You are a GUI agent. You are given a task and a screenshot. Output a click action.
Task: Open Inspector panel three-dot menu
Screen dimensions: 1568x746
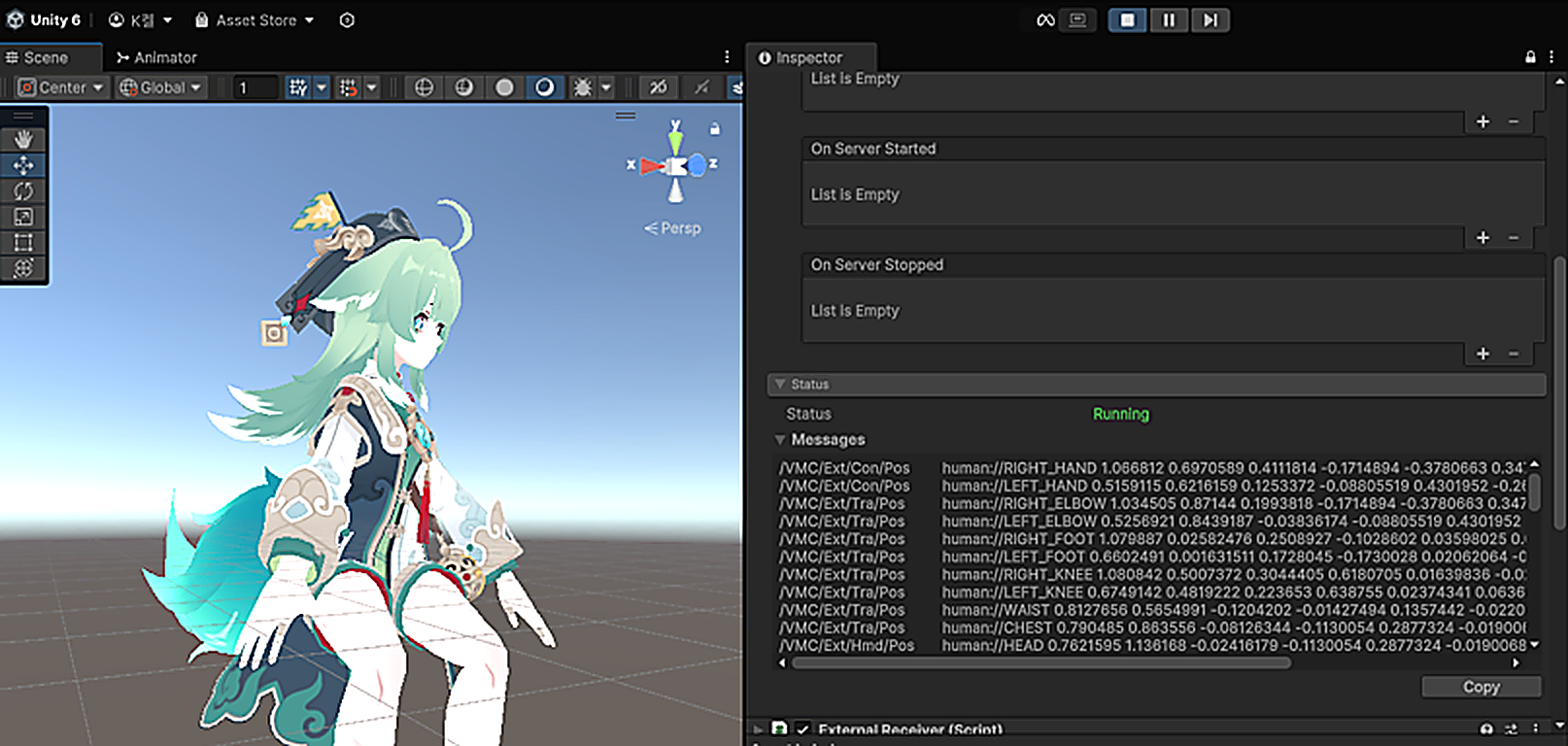click(1551, 57)
